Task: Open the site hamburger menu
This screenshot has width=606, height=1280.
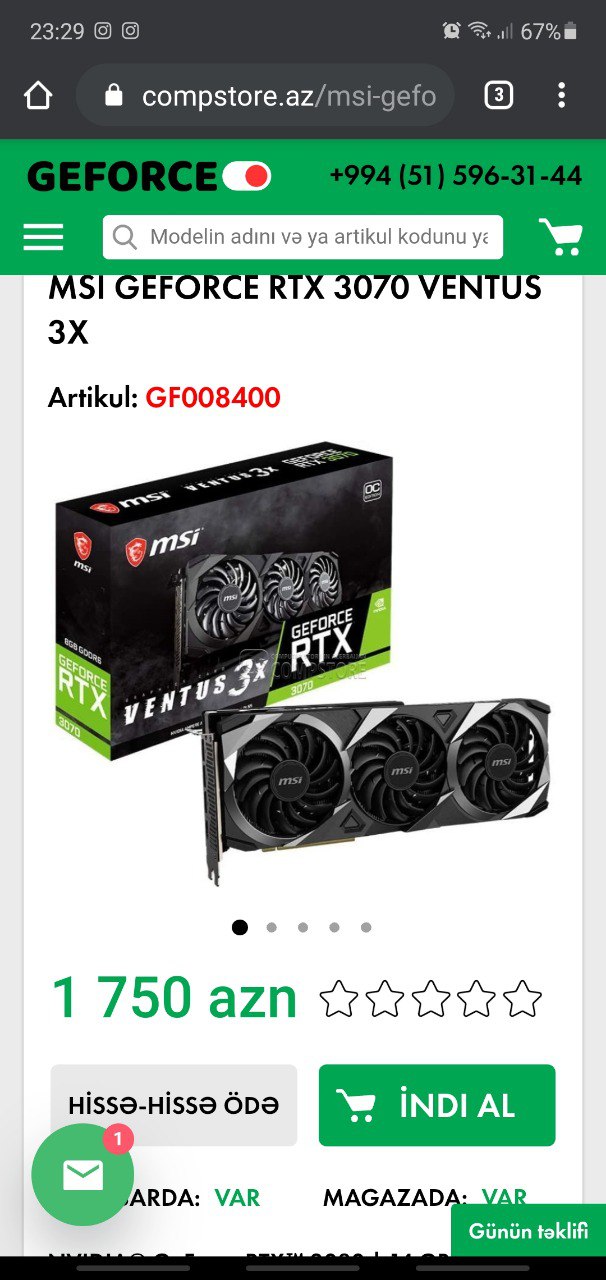Action: pyautogui.click(x=43, y=237)
